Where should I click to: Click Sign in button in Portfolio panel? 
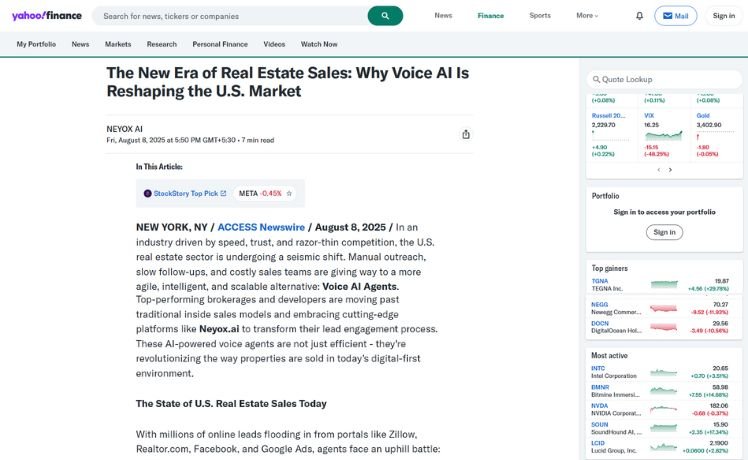(664, 232)
